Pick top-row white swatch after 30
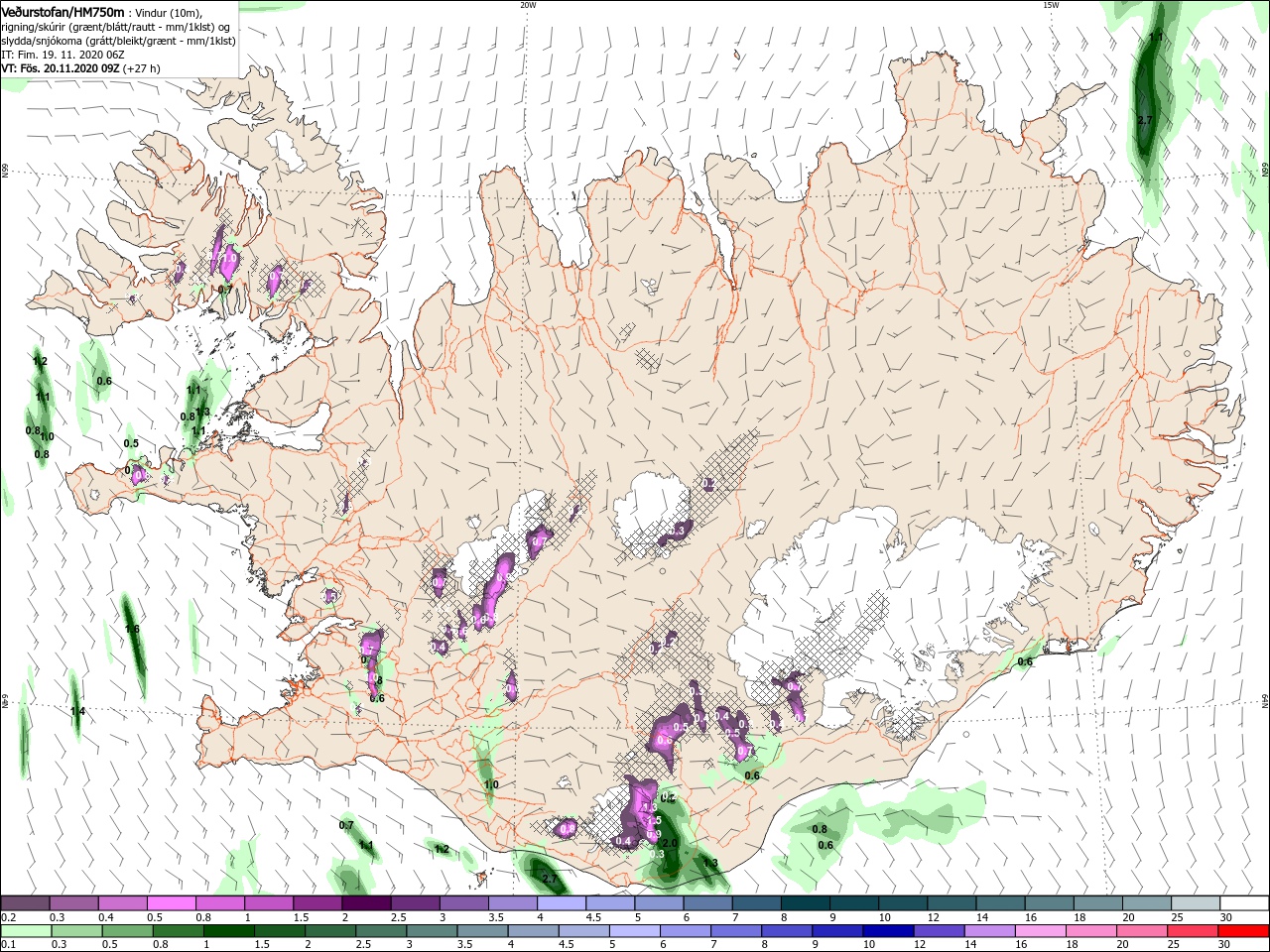Viewport: 1270px width, 952px height. point(1243,902)
